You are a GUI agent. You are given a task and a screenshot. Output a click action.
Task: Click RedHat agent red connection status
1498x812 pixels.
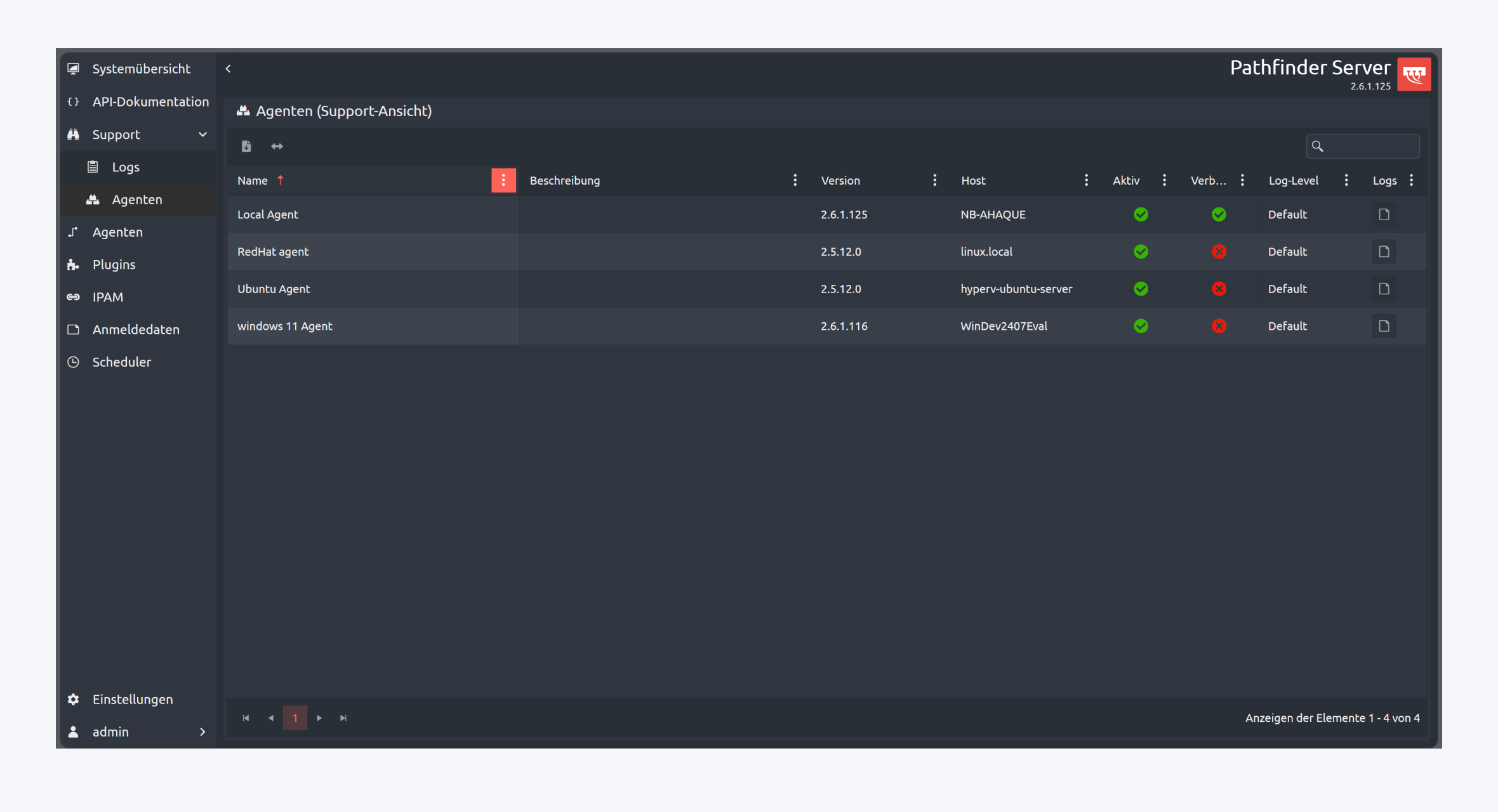coord(1219,252)
